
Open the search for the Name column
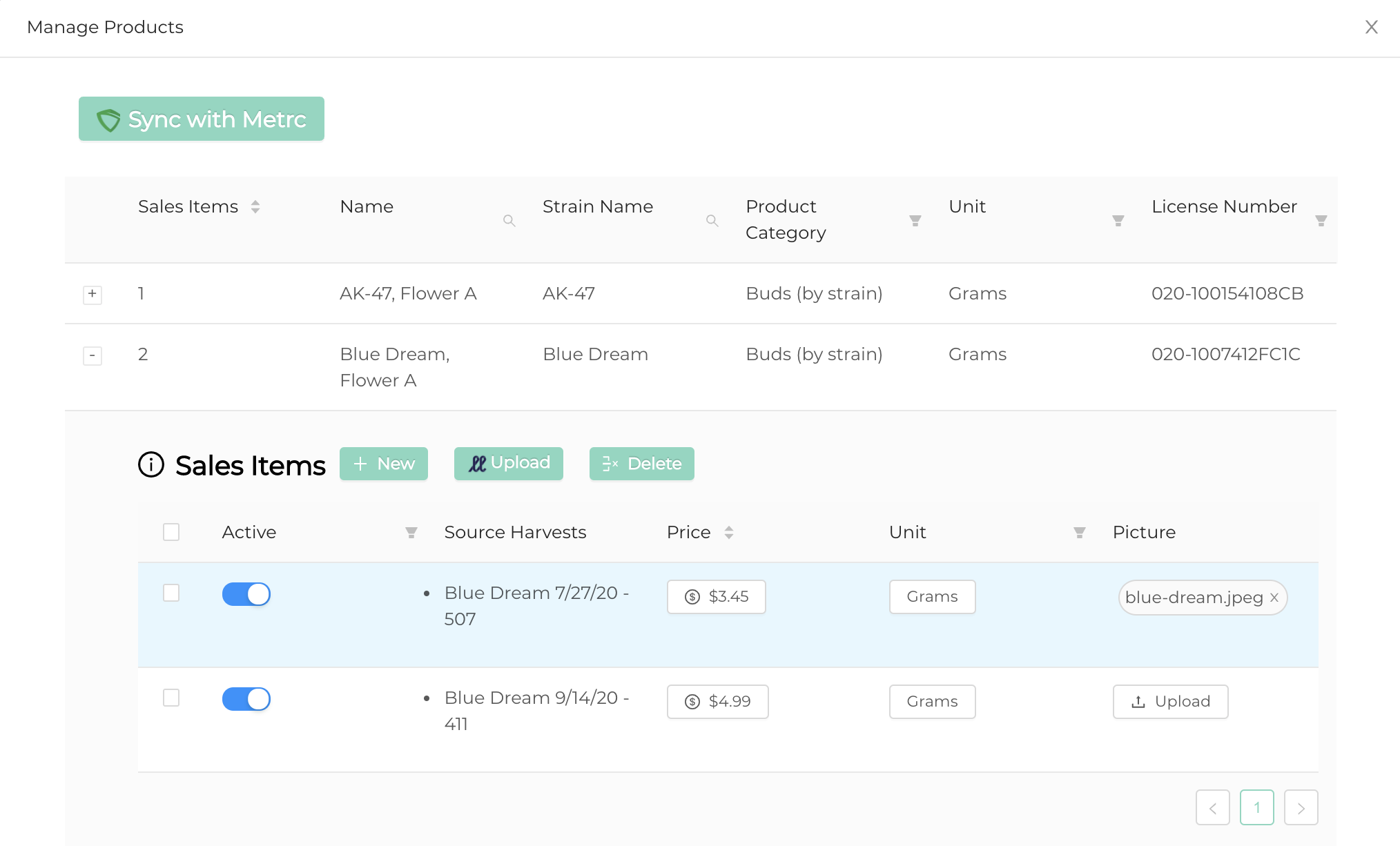(509, 221)
